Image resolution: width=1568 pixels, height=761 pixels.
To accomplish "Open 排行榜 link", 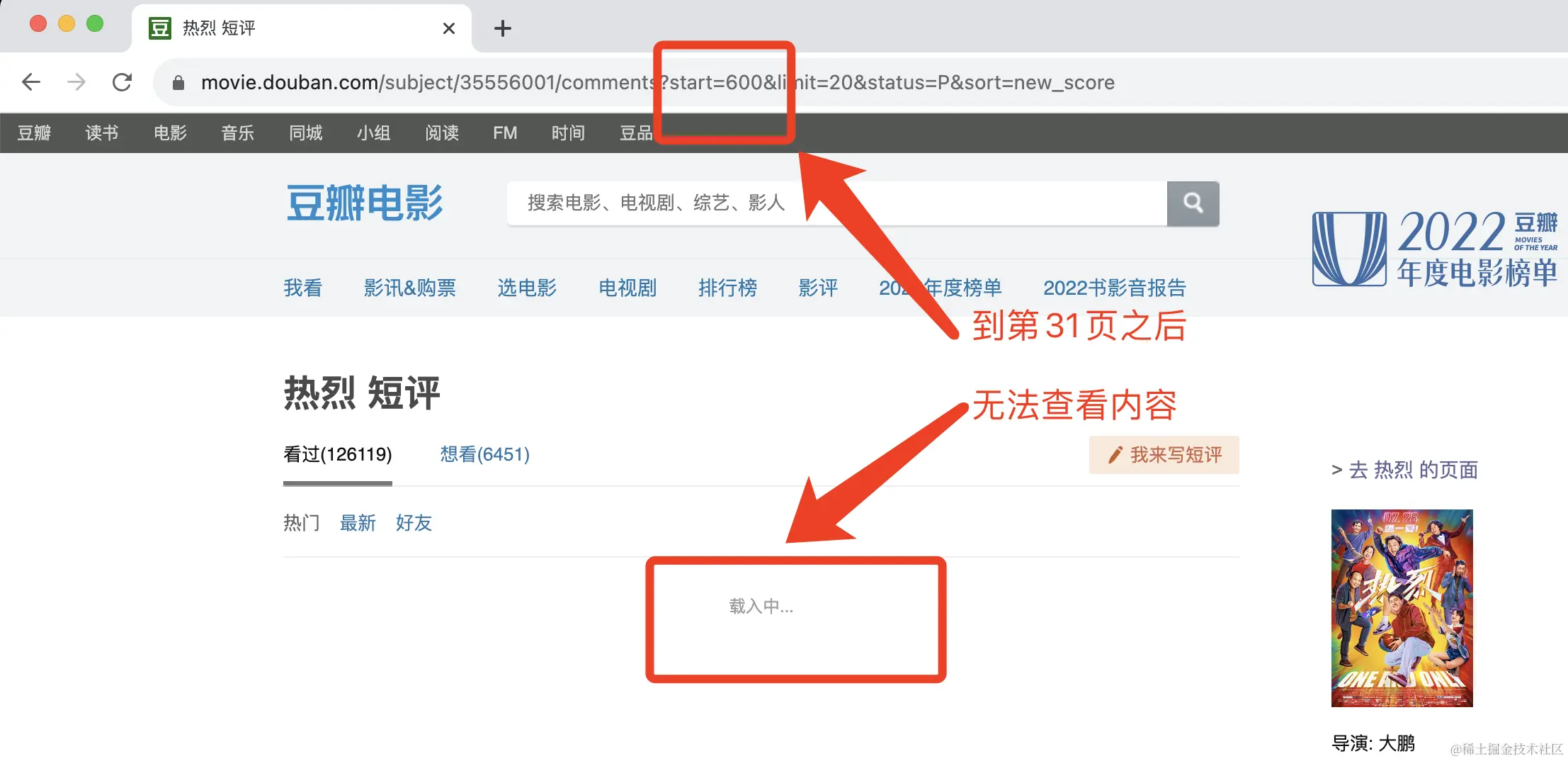I will point(727,288).
